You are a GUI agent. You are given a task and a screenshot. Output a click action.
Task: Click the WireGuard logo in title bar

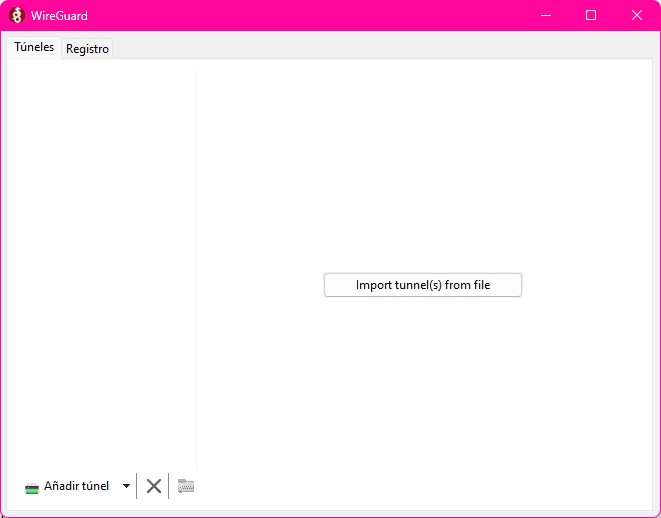click(17, 16)
